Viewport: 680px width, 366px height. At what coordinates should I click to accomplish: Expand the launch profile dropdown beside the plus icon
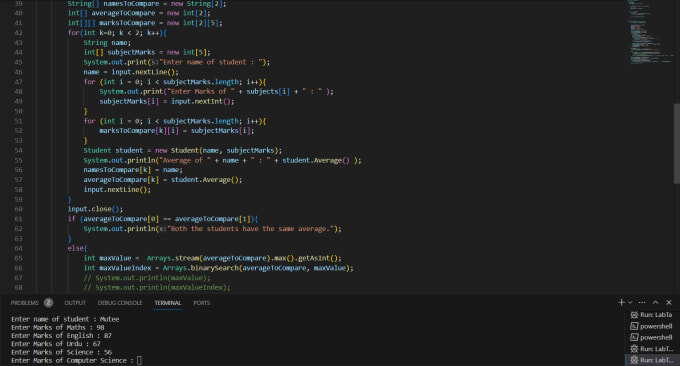[630, 302]
